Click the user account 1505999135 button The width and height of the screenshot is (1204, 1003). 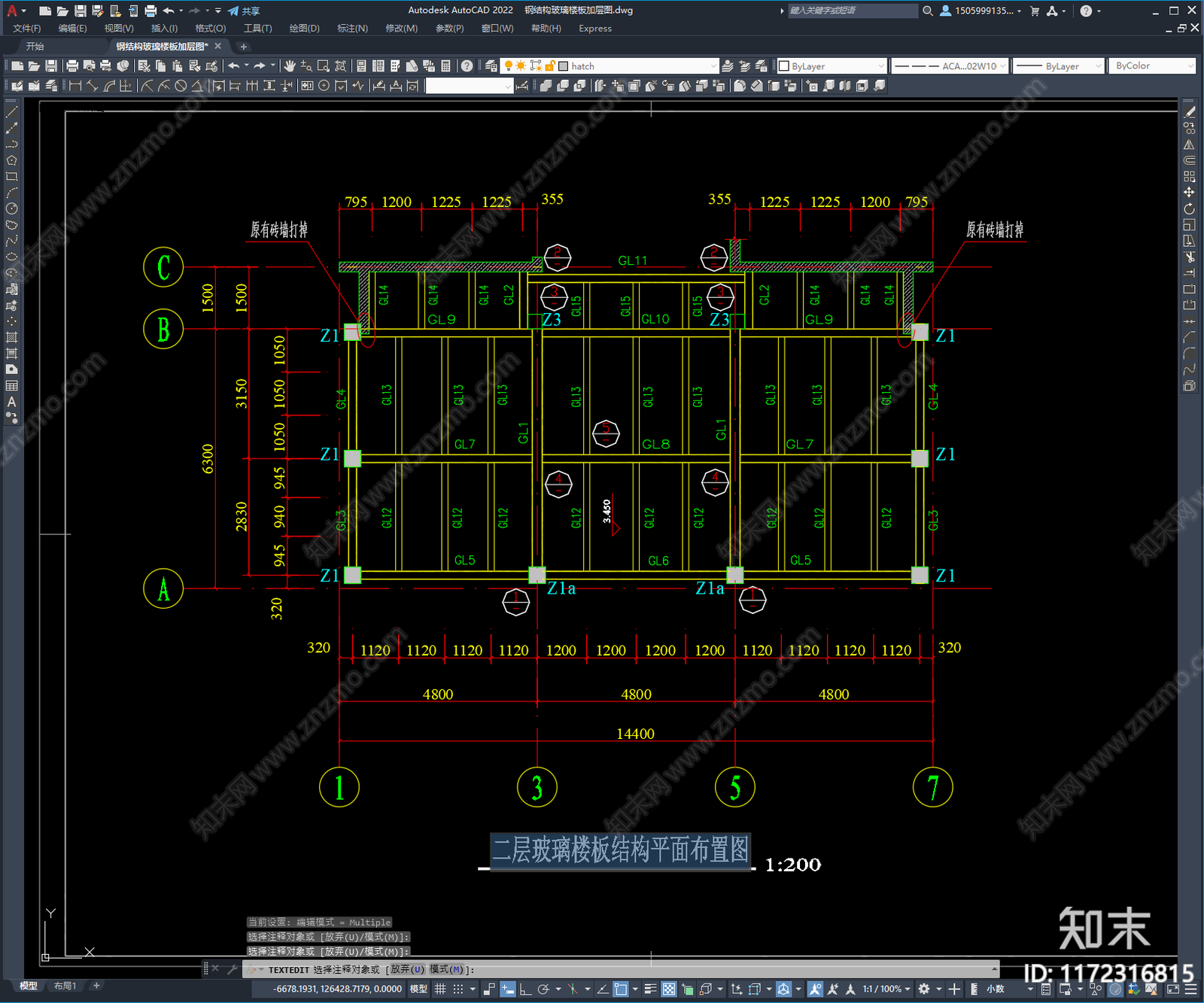(x=981, y=11)
